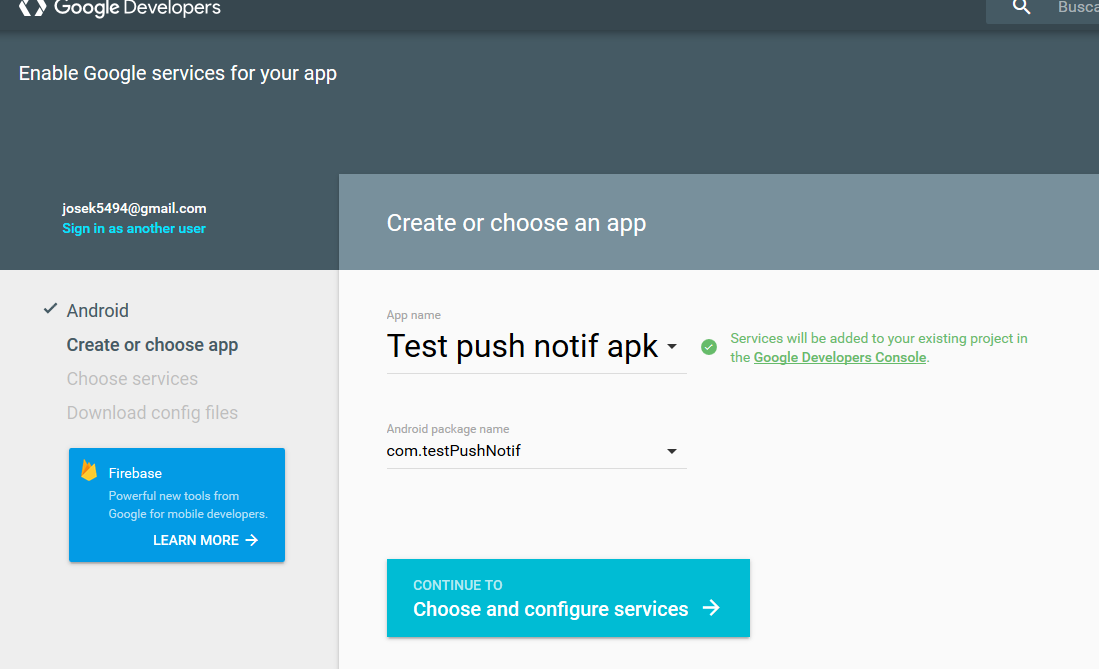Open the Google Developers Console link
Image resolution: width=1099 pixels, height=669 pixels.
click(839, 357)
